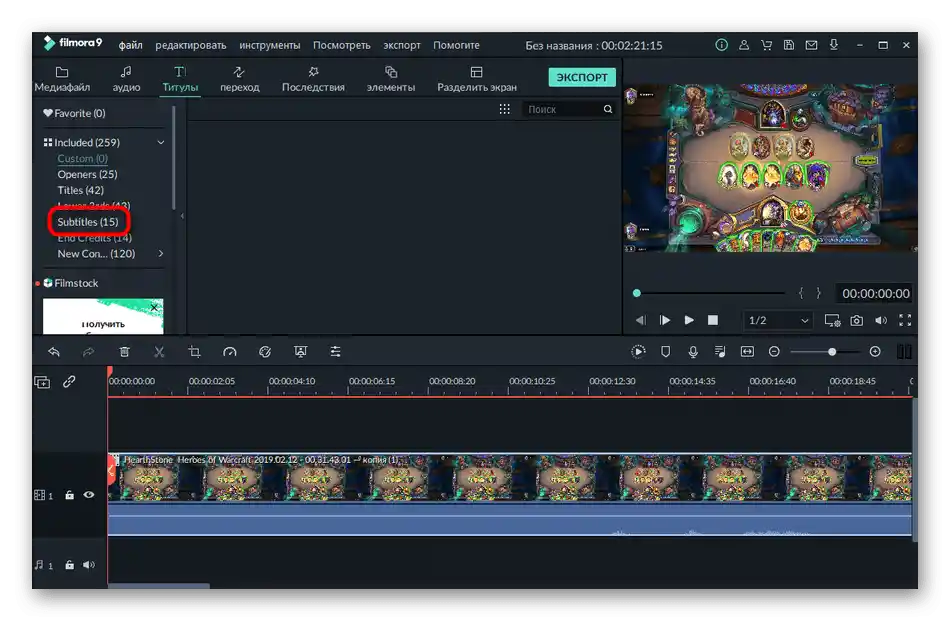Click the color correction palette icon
The width and height of the screenshot is (950, 621).
265,352
